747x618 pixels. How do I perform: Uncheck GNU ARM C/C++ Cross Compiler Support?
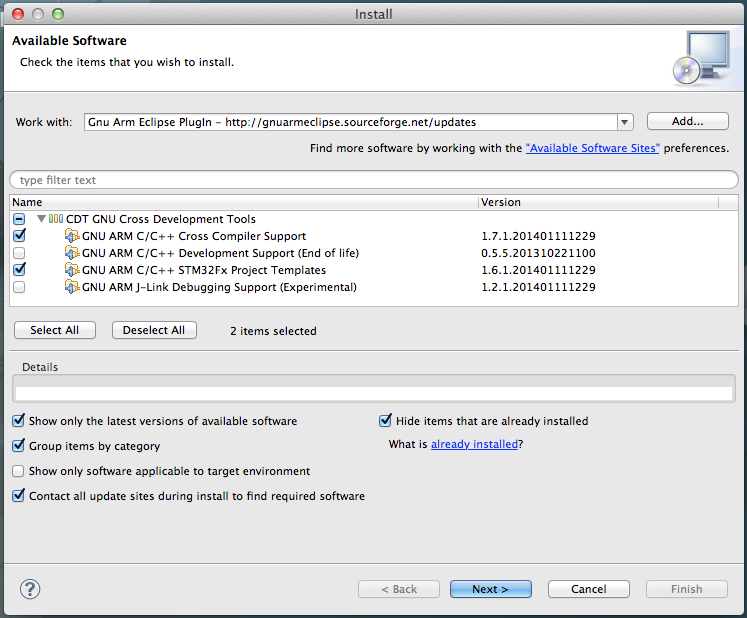19,236
